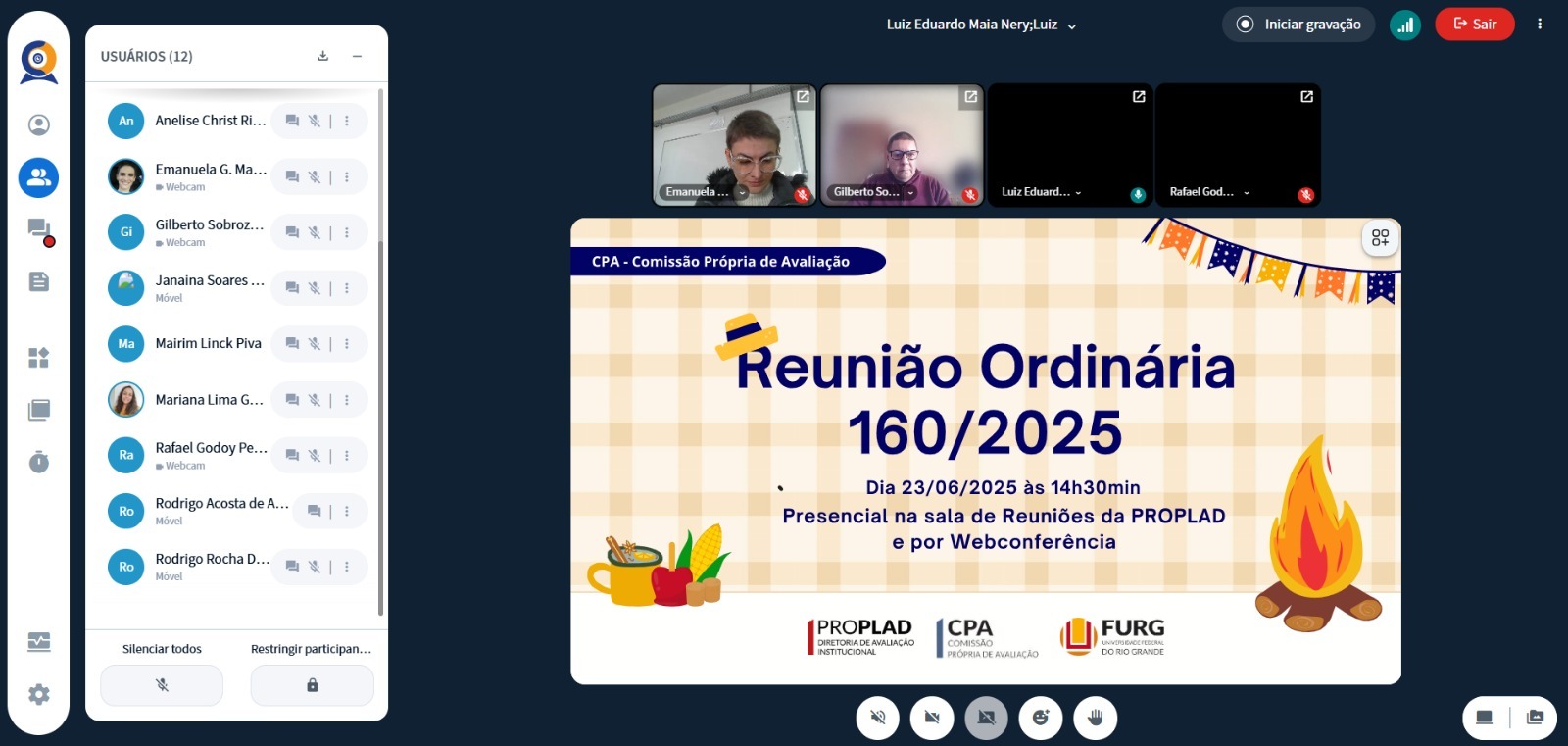Viewport: 1568px width, 746px height.
Task: Toggle screen sharing button
Action: coord(986,718)
